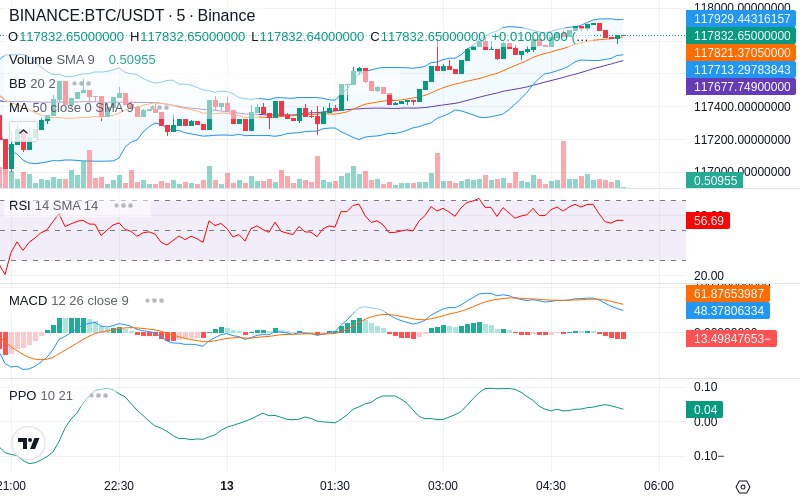
Task: Select the Volume SMA 9 legend
Action: point(52,60)
